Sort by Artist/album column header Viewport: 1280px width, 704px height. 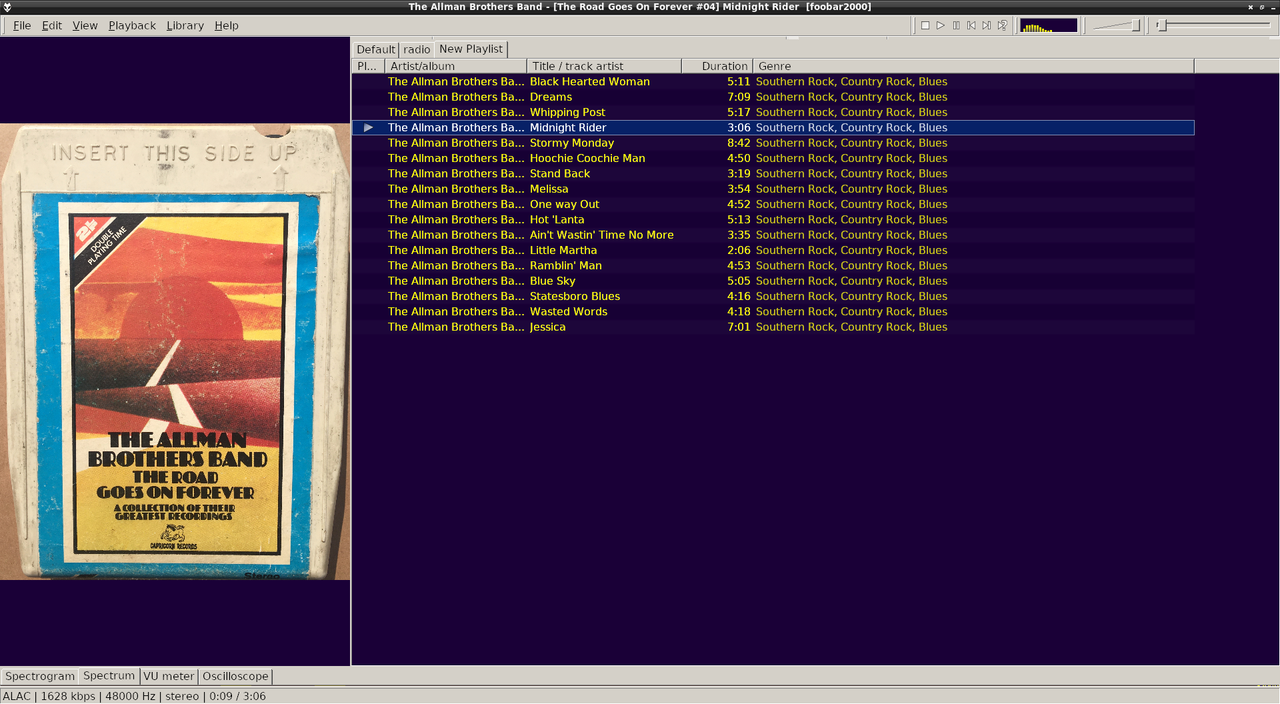pyautogui.click(x=456, y=66)
